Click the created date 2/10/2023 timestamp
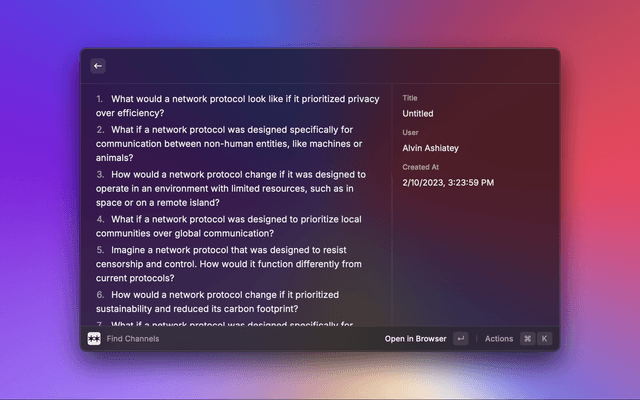640x400 pixels. pos(448,183)
